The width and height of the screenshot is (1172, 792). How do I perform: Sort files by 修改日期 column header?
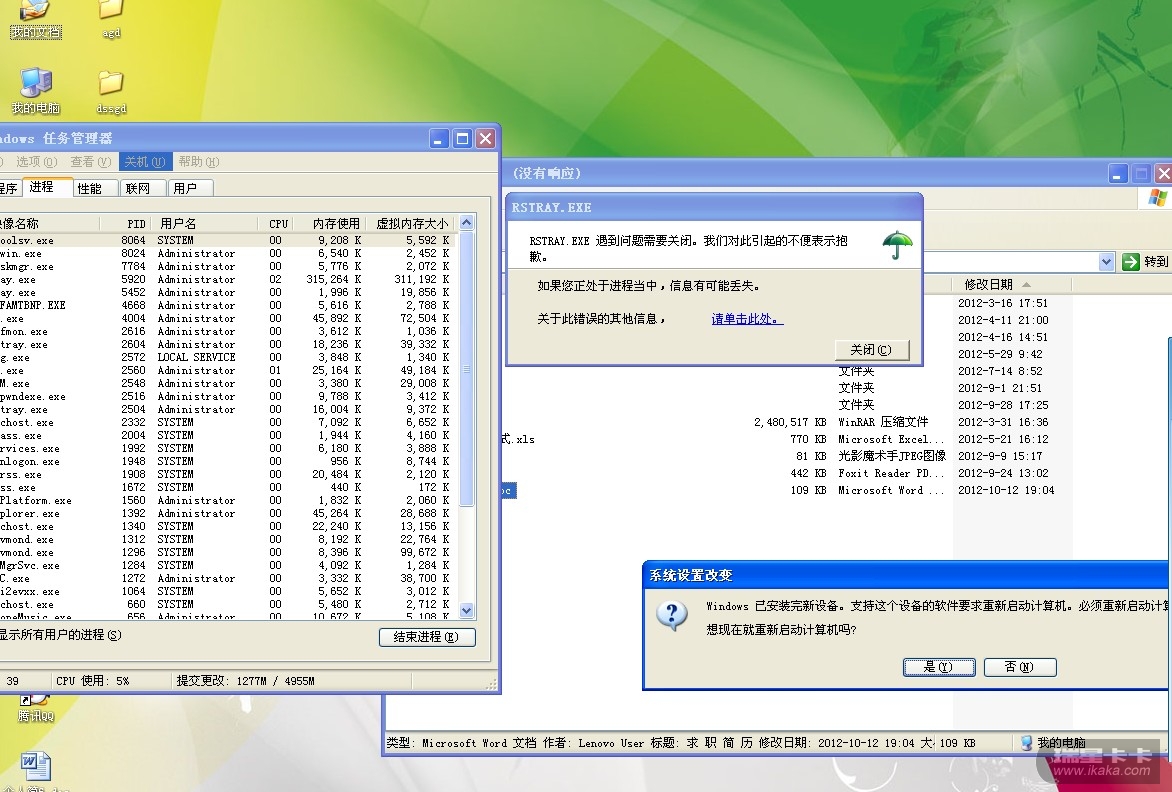point(988,285)
